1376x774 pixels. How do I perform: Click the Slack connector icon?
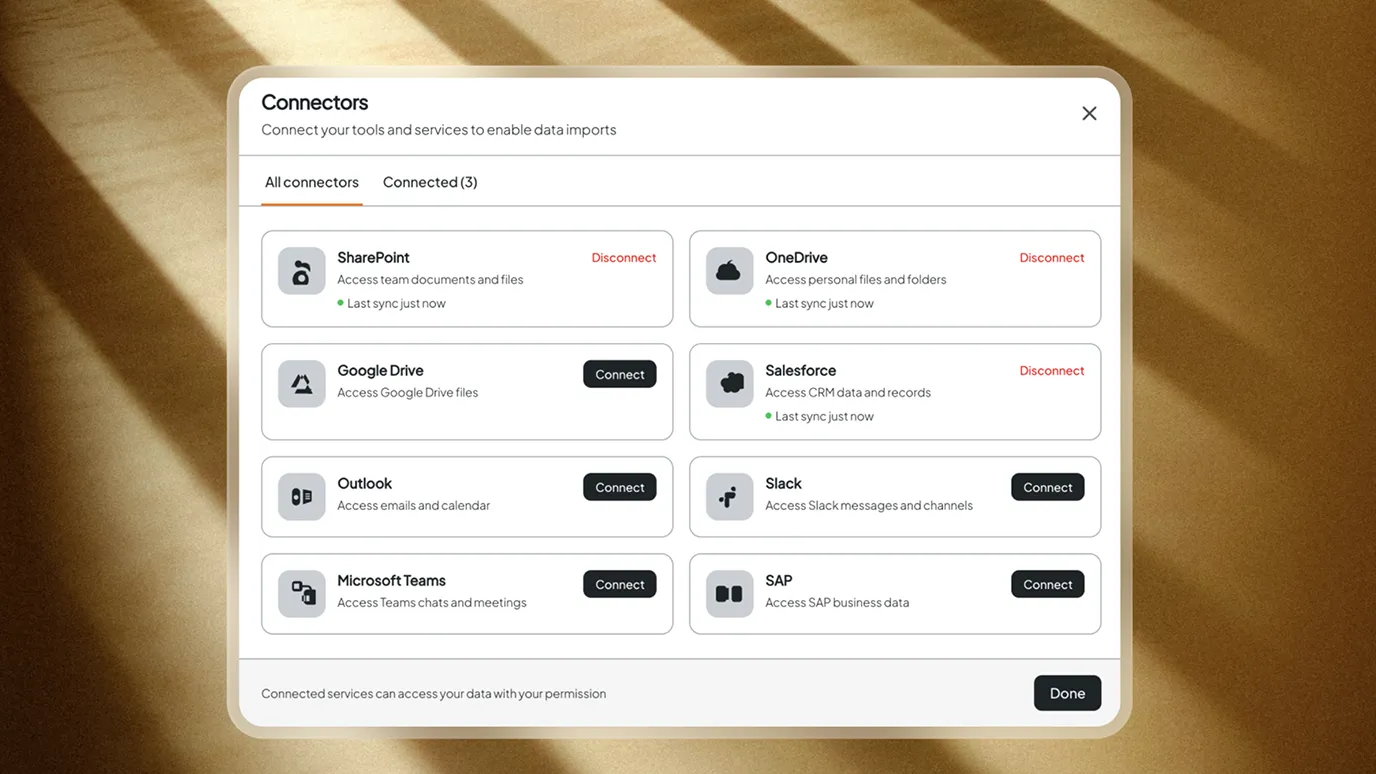(x=729, y=497)
